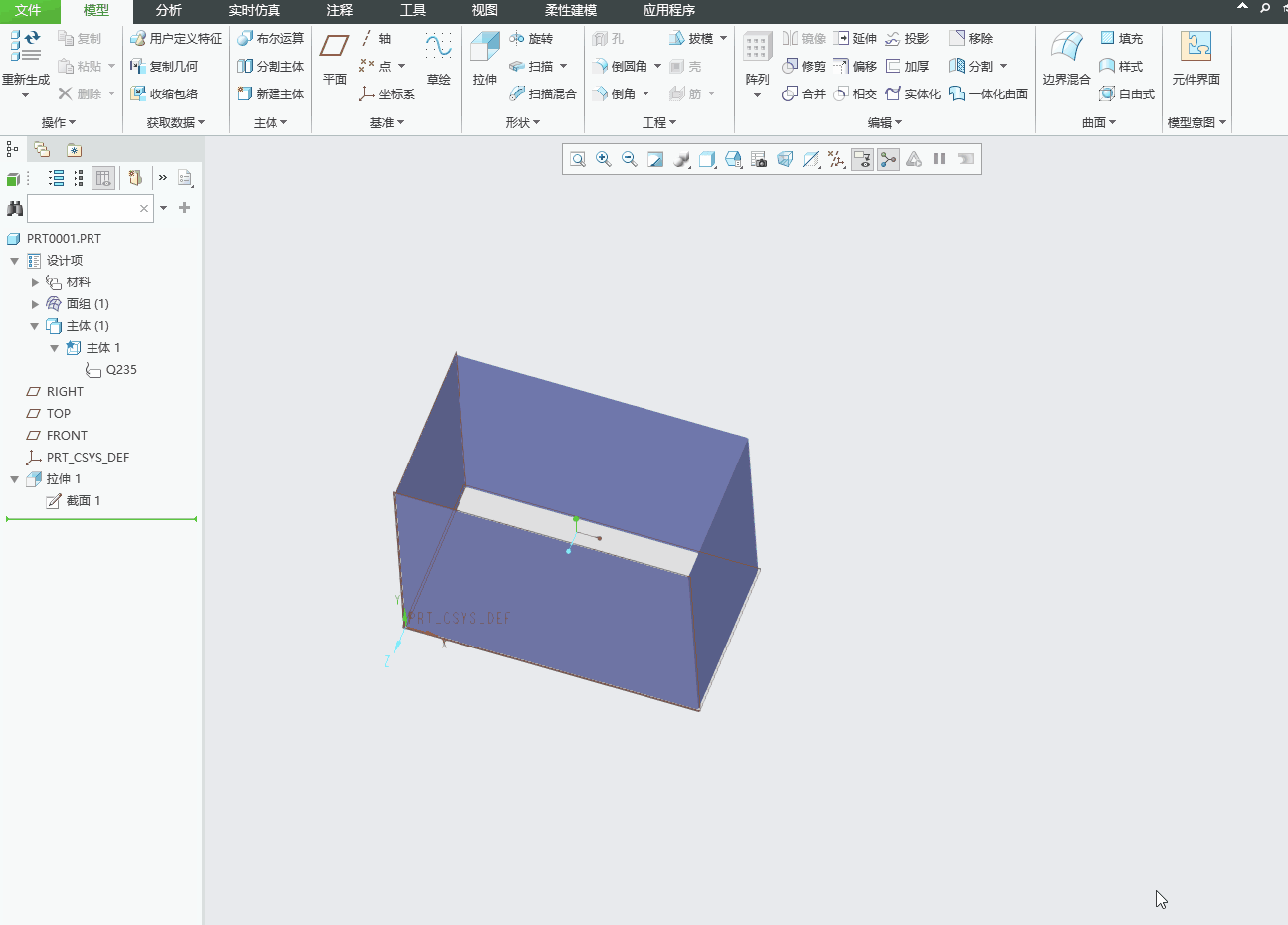Screen dimensions: 1288x925
Task: Toggle tree columns display button
Action: 103,178
